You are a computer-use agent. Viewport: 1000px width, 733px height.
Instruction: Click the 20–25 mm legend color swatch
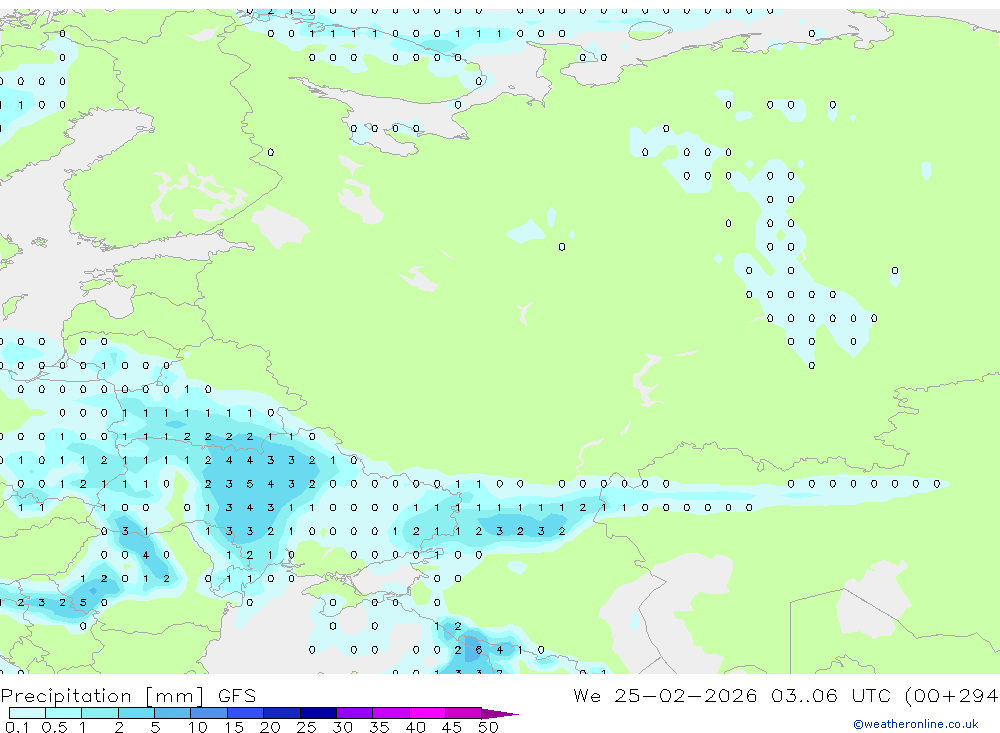click(282, 713)
